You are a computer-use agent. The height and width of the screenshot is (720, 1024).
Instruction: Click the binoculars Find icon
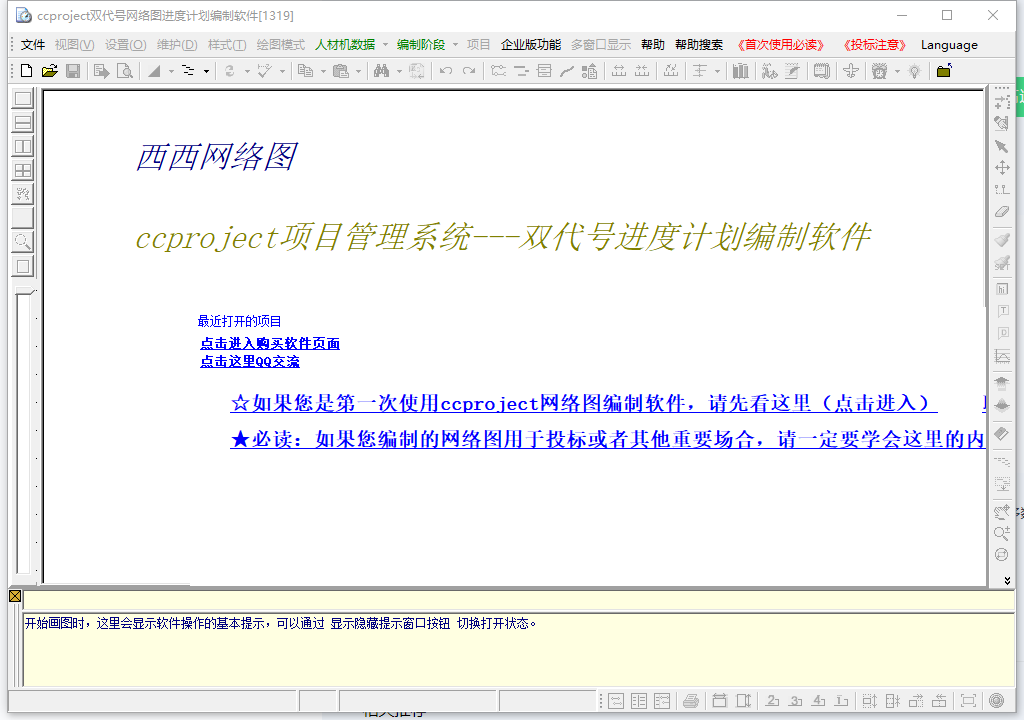point(380,71)
